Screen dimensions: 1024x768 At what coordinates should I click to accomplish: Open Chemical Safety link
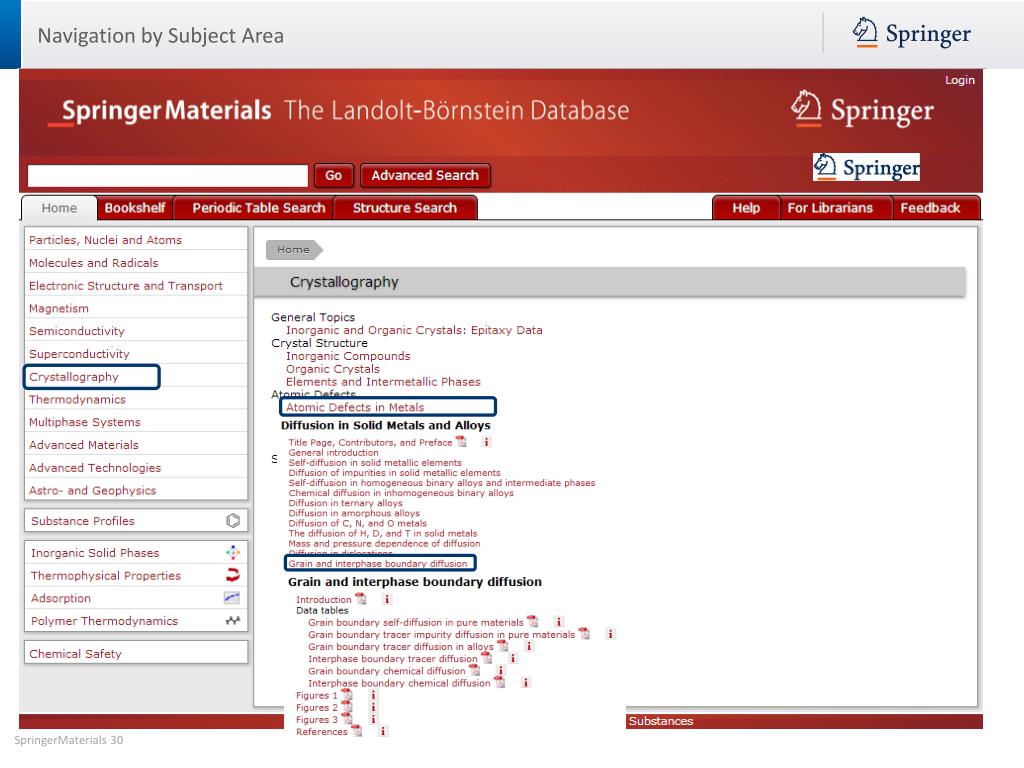click(x=75, y=654)
